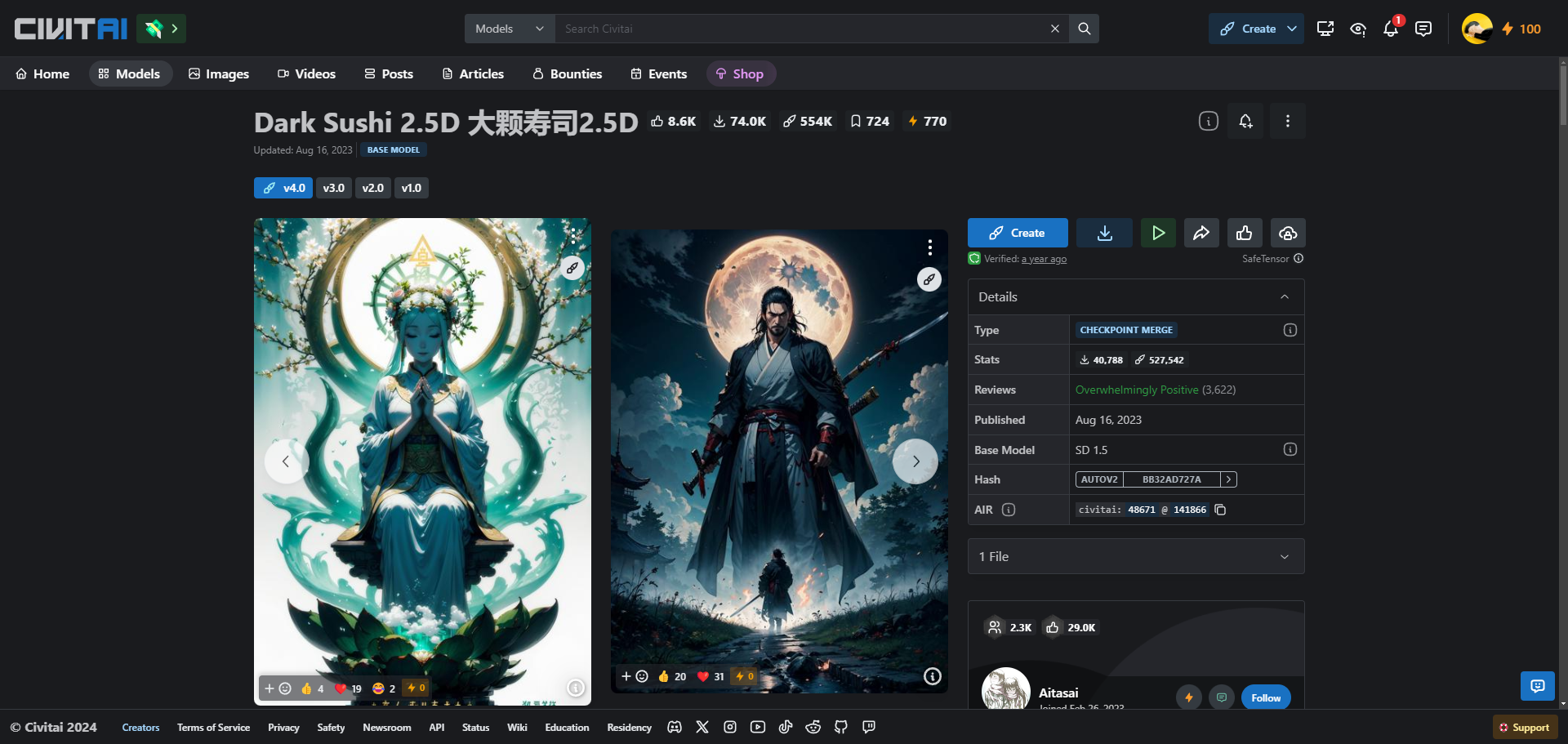The image size is (1568, 744).
Task: Toggle model notification bell
Action: pyautogui.click(x=1245, y=121)
